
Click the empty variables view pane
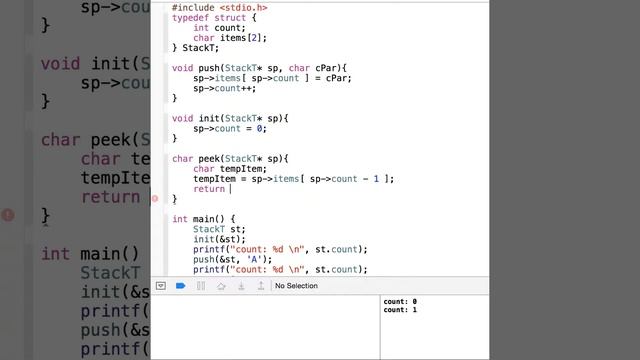click(265, 327)
